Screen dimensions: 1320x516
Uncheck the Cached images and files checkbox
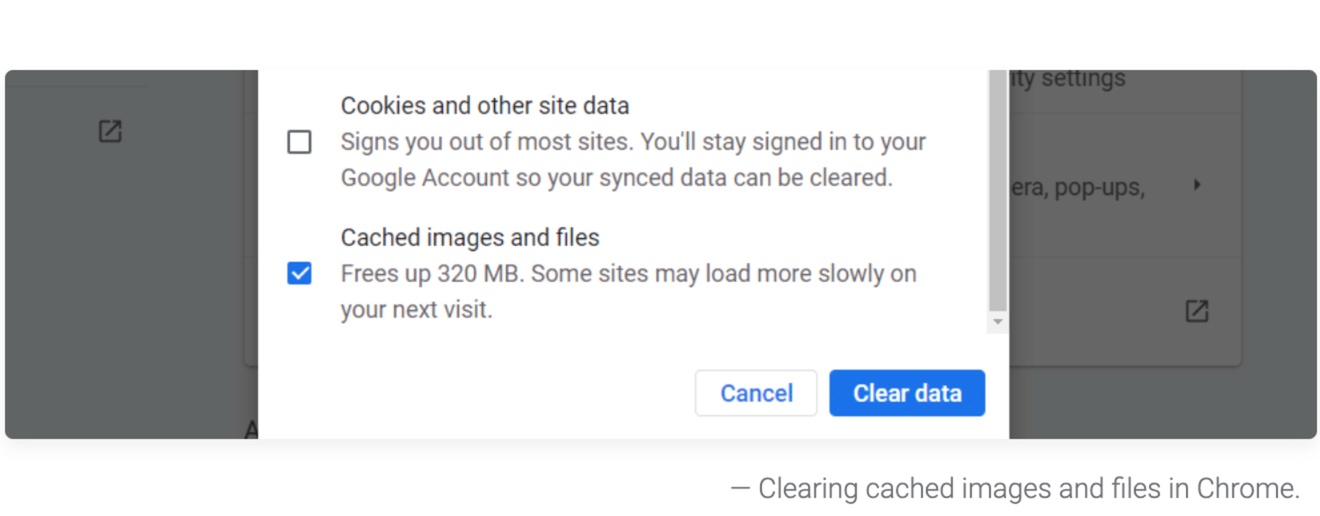[x=299, y=273]
